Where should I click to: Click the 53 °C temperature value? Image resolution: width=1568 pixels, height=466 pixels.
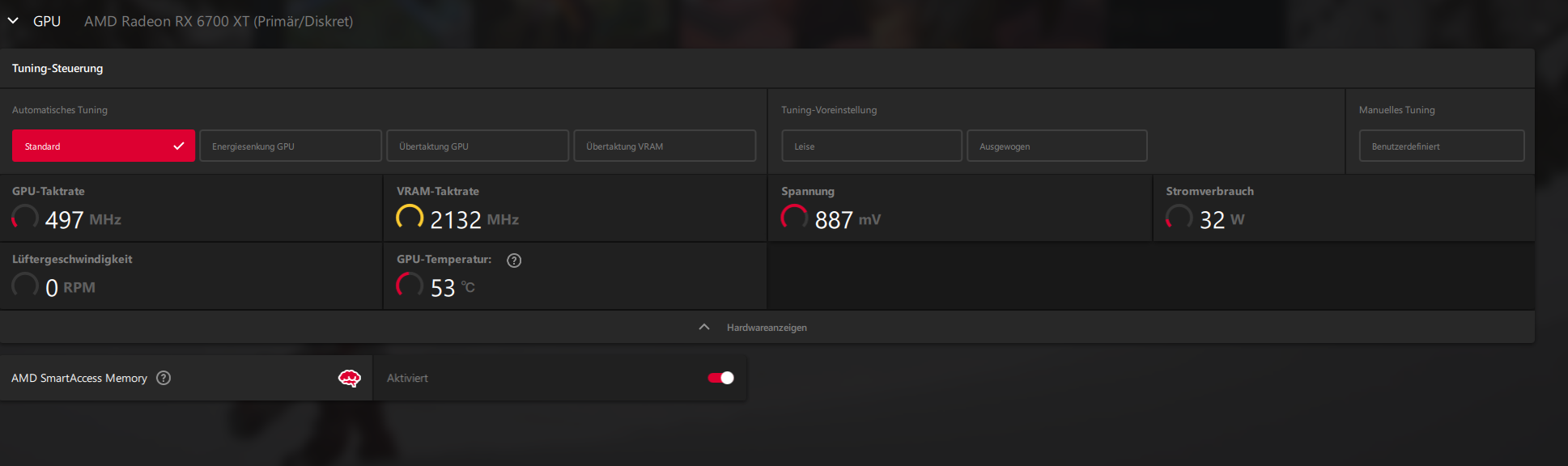click(x=453, y=288)
